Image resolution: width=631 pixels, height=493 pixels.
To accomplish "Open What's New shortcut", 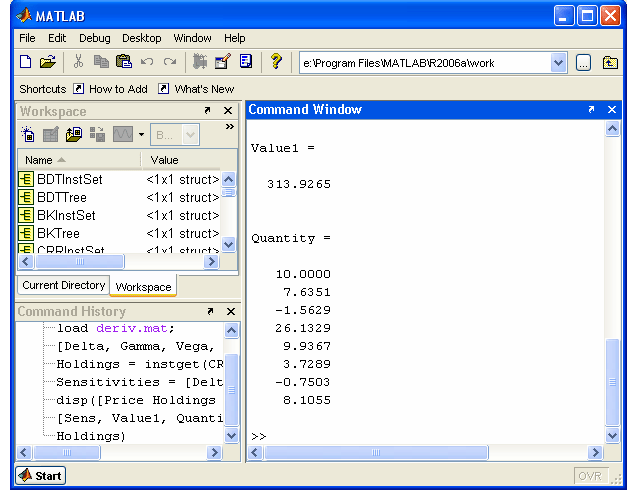I will tap(196, 89).
